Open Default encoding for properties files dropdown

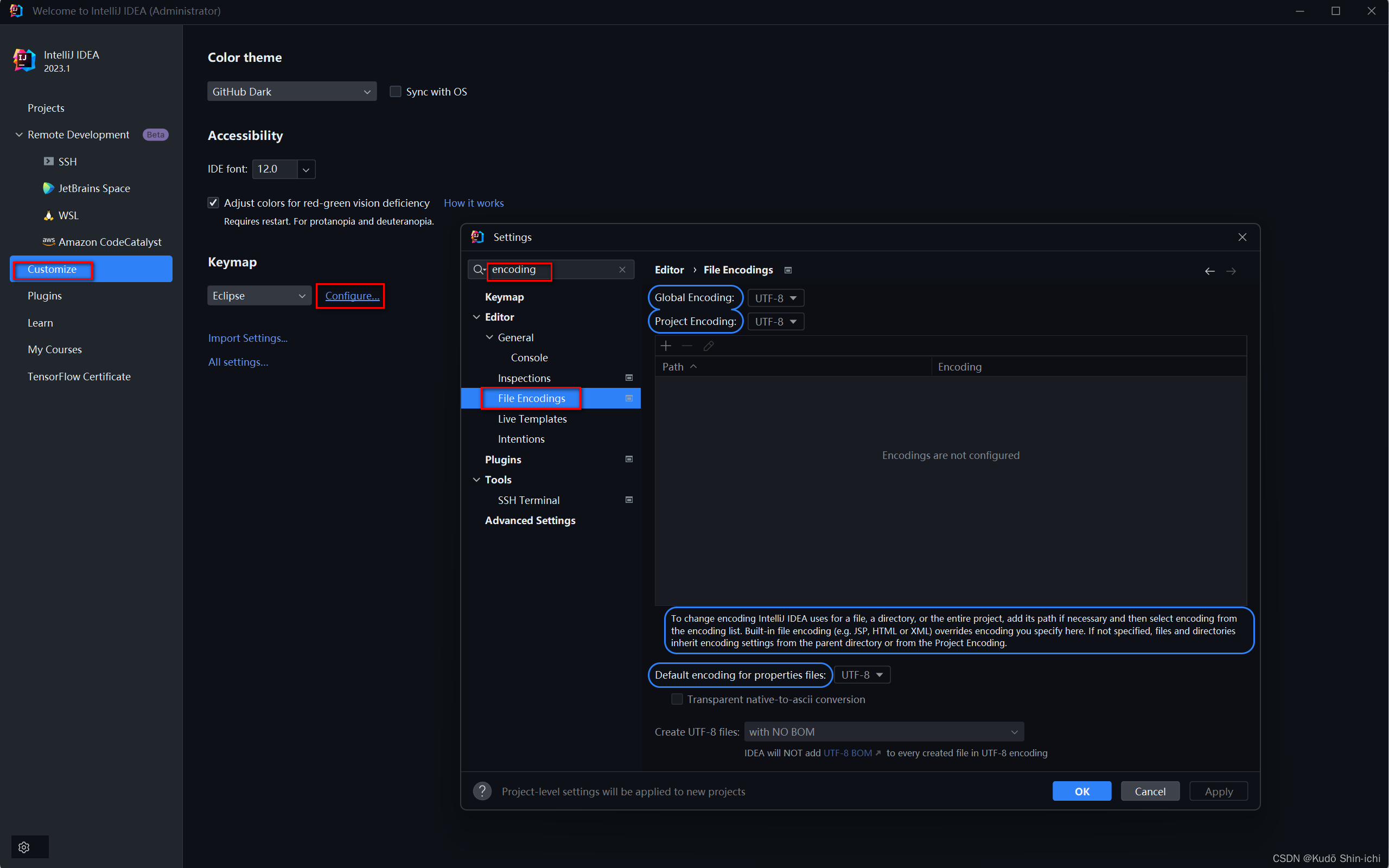[862, 674]
